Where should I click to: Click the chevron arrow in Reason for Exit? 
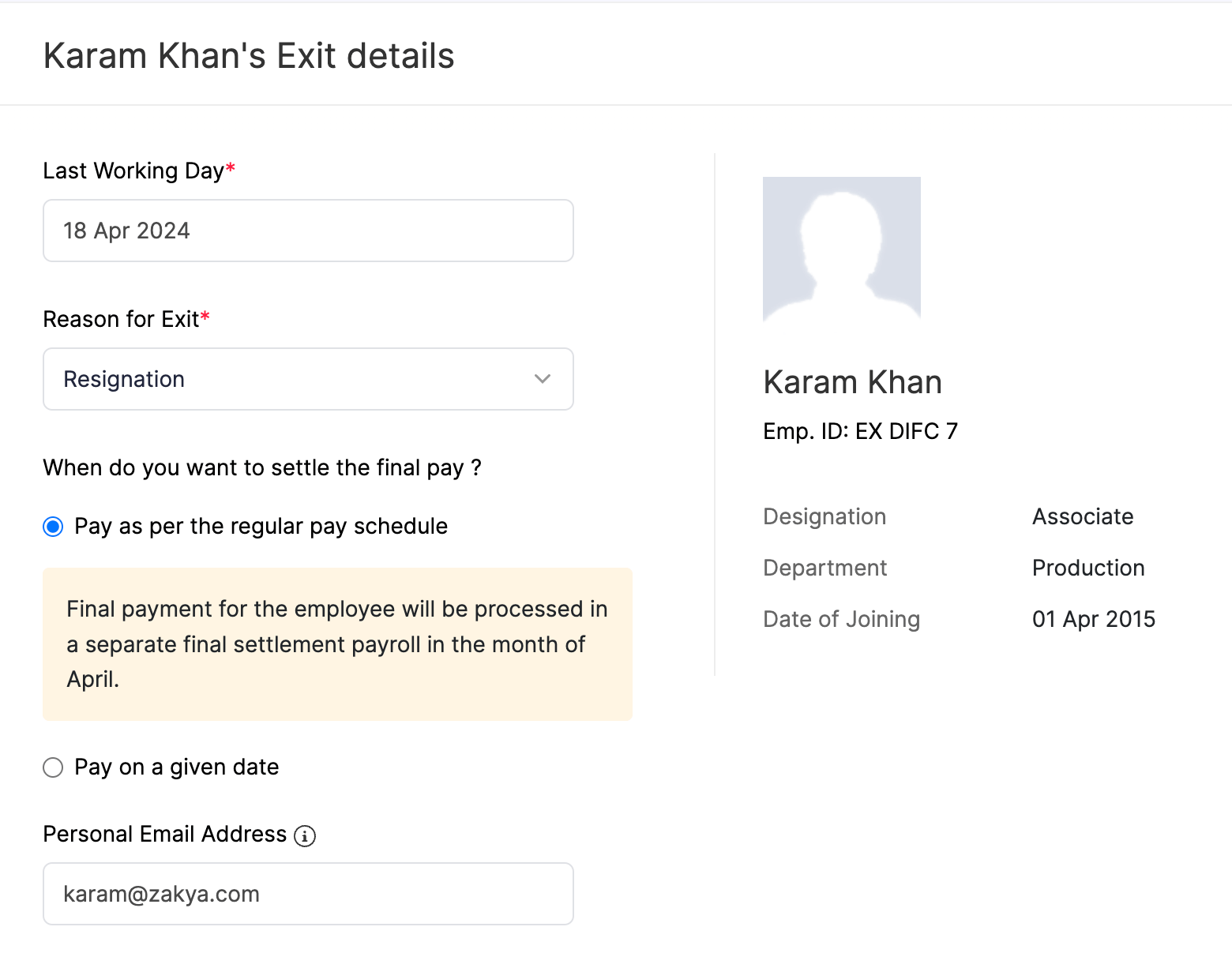pyautogui.click(x=543, y=379)
